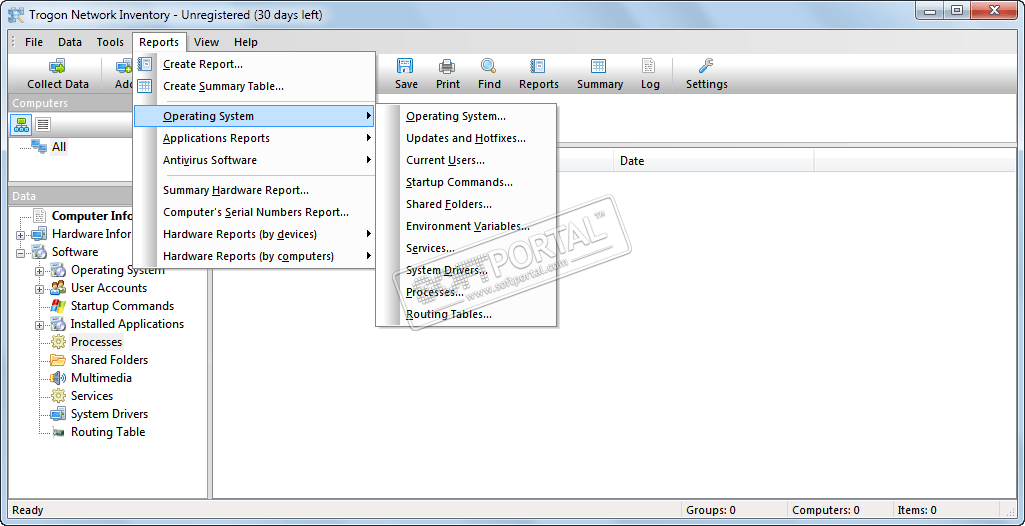Close the open Reports menu
Image resolution: width=1025 pixels, height=526 pixels.
coord(159,42)
